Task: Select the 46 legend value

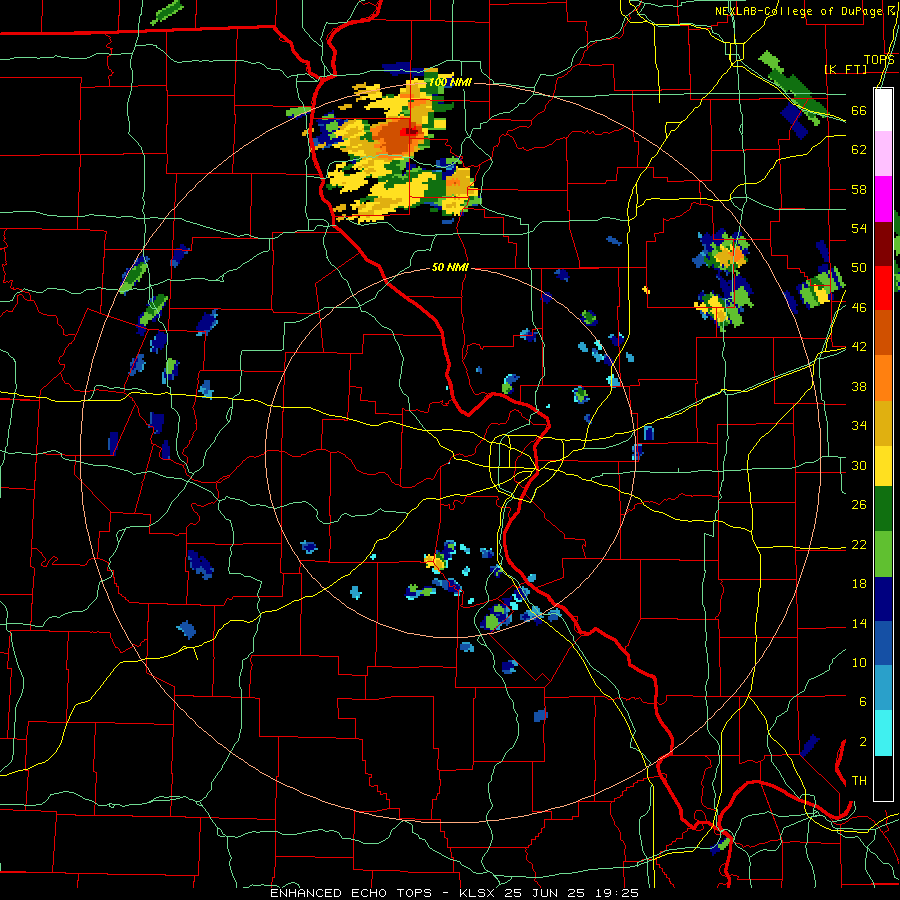Action: (x=859, y=307)
